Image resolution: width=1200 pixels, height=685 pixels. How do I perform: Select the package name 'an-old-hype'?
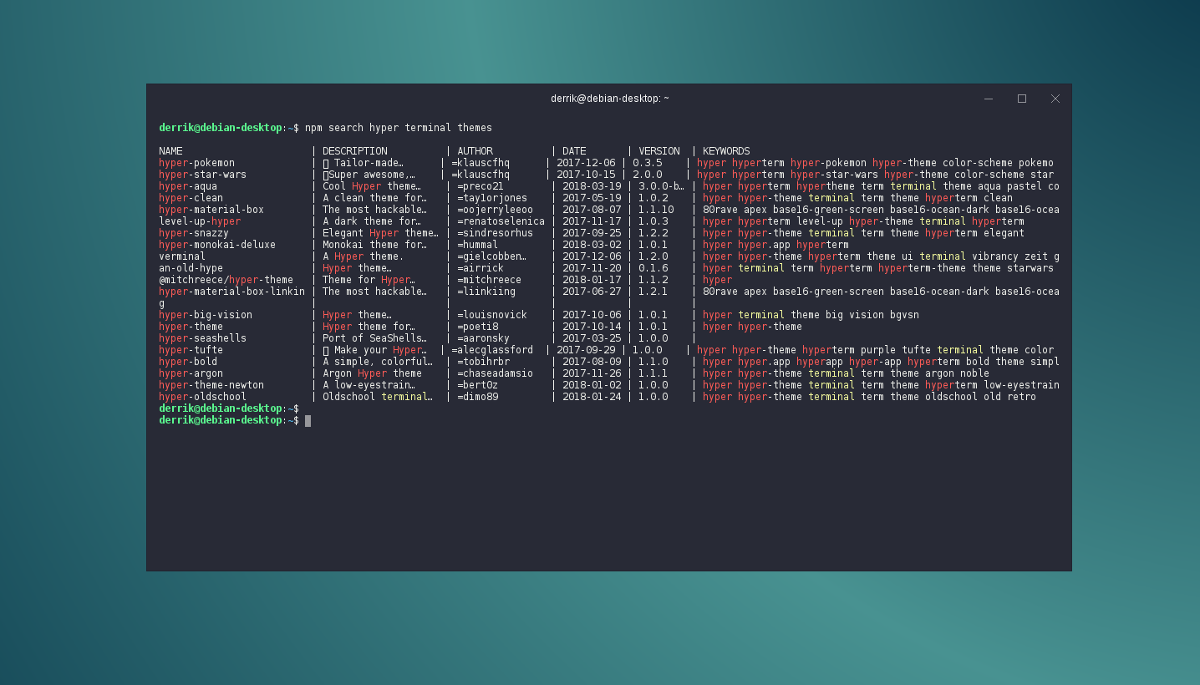click(x=191, y=268)
